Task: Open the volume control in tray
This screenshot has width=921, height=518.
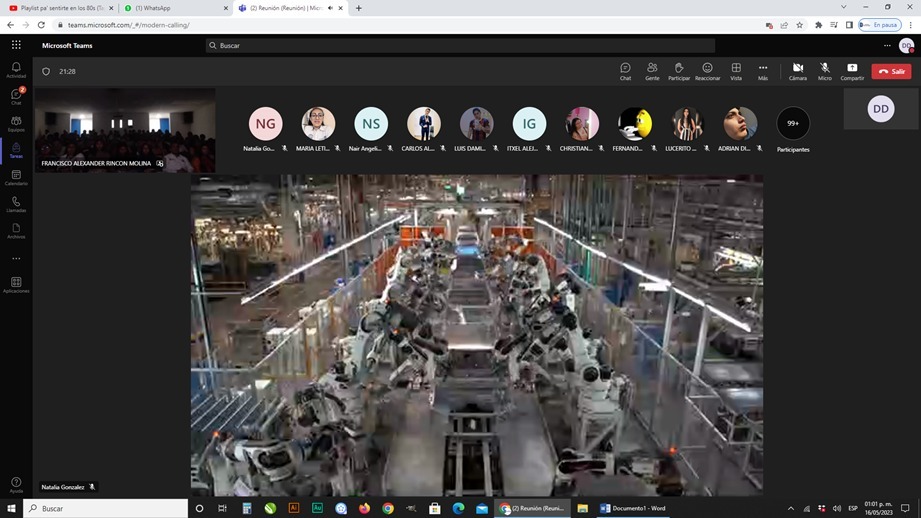Action: click(x=837, y=508)
